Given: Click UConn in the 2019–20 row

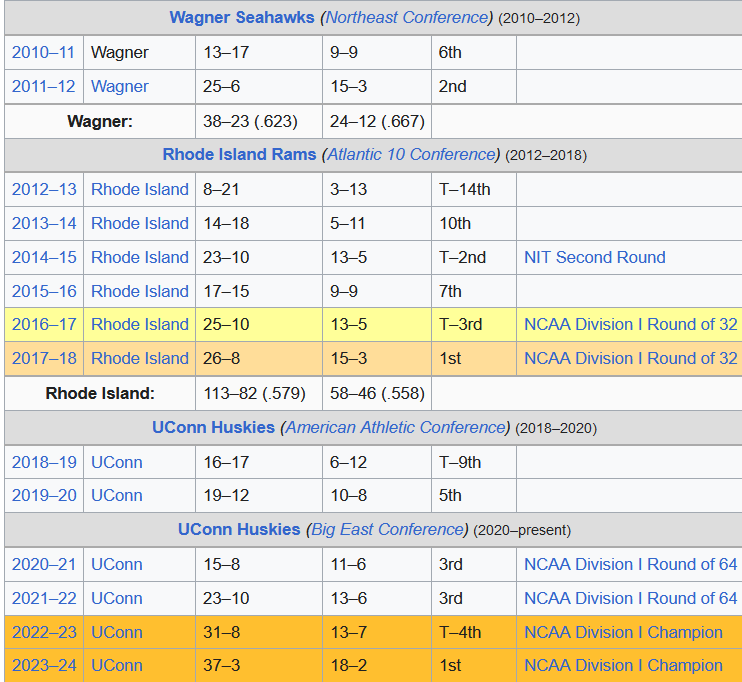Looking at the screenshot, I should [x=116, y=496].
